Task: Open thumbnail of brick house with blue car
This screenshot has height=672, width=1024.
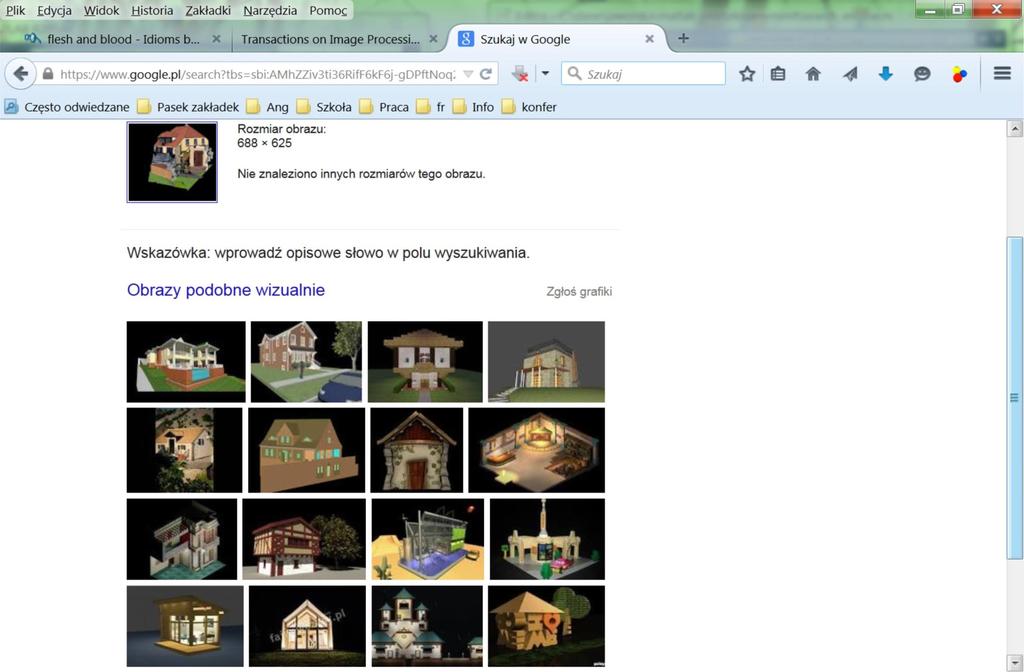Action: [306, 362]
